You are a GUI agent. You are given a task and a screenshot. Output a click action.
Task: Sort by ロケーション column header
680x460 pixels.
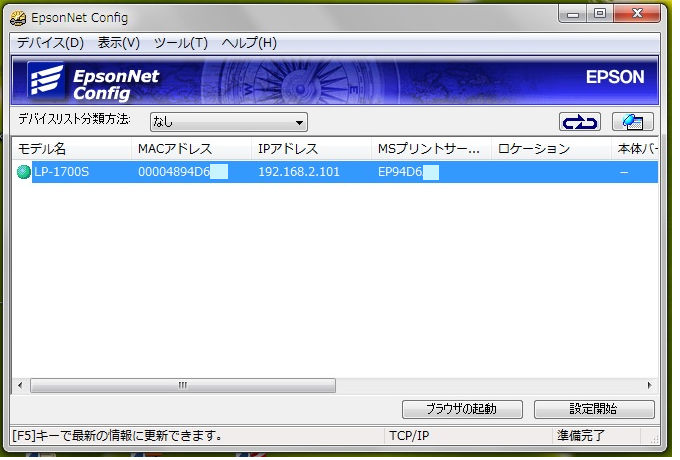(x=551, y=149)
